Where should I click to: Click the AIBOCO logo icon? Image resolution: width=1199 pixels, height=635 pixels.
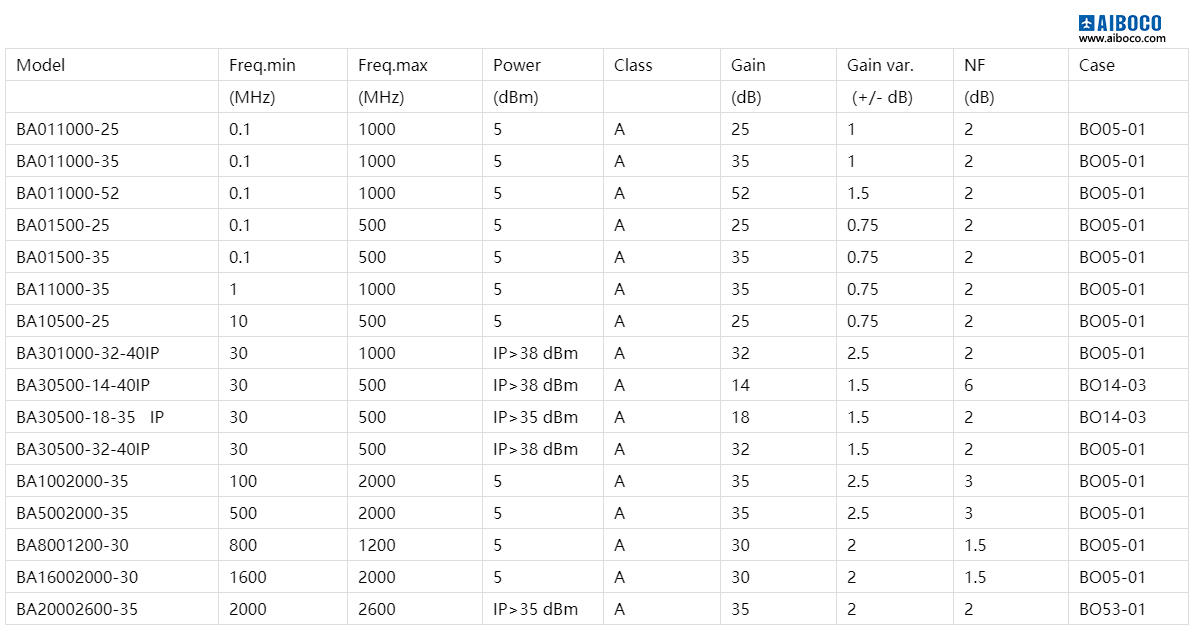pyautogui.click(x=1088, y=22)
